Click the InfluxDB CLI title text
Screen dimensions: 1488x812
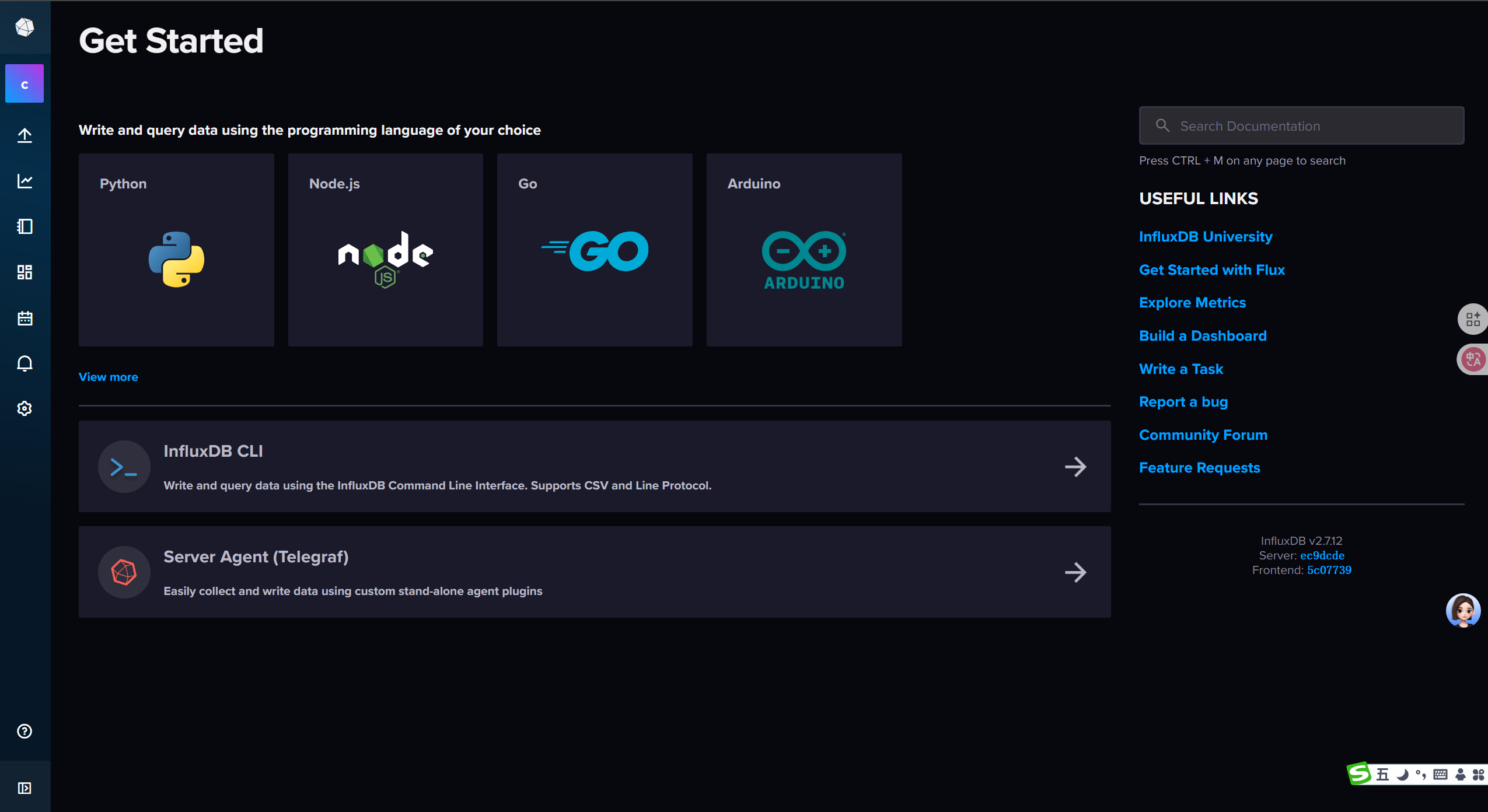(x=213, y=451)
